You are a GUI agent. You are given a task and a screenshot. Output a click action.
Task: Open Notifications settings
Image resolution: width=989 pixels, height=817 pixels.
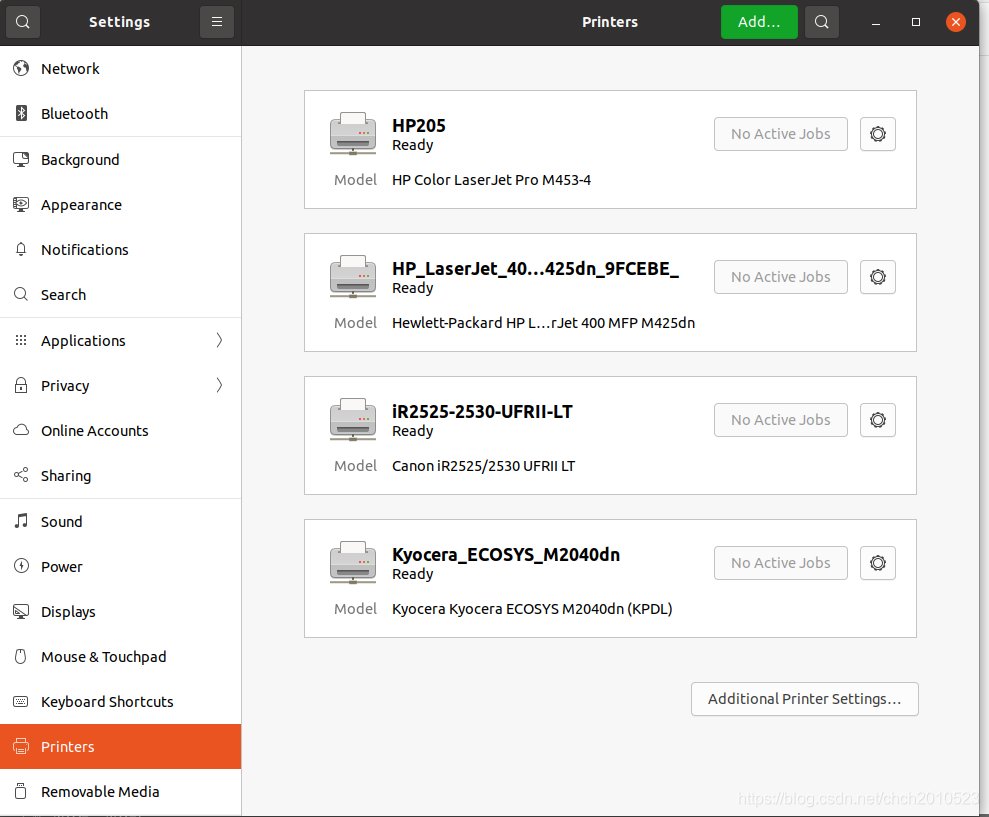pos(120,249)
